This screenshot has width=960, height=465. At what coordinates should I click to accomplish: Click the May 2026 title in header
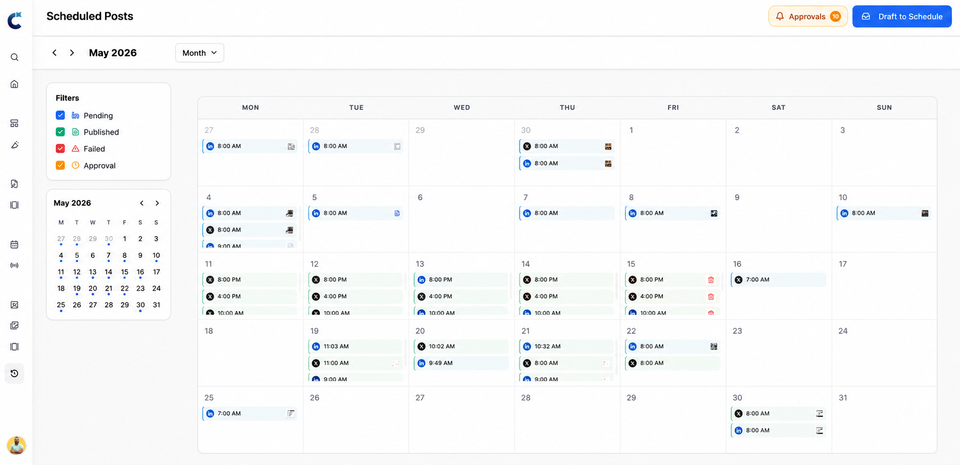tap(113, 53)
